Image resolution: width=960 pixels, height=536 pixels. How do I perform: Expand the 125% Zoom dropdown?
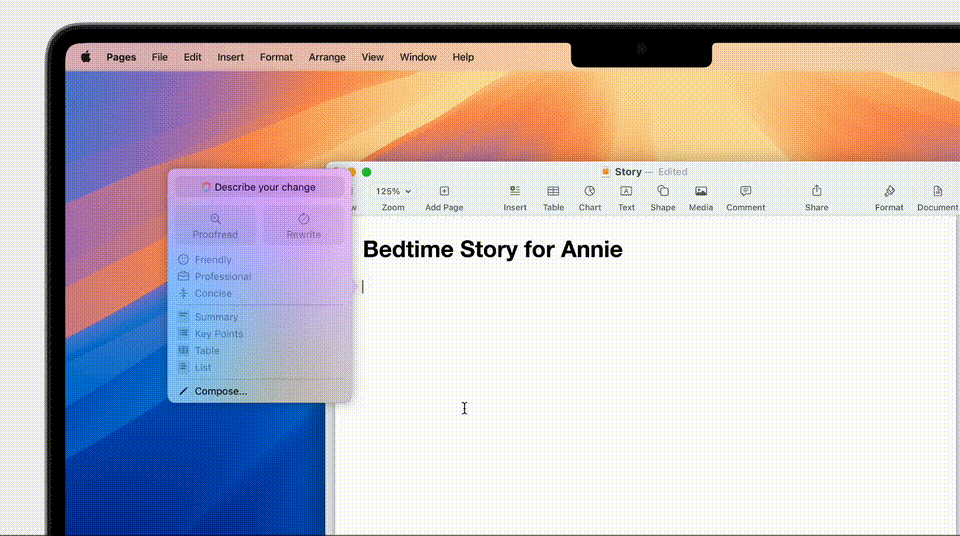point(393,191)
